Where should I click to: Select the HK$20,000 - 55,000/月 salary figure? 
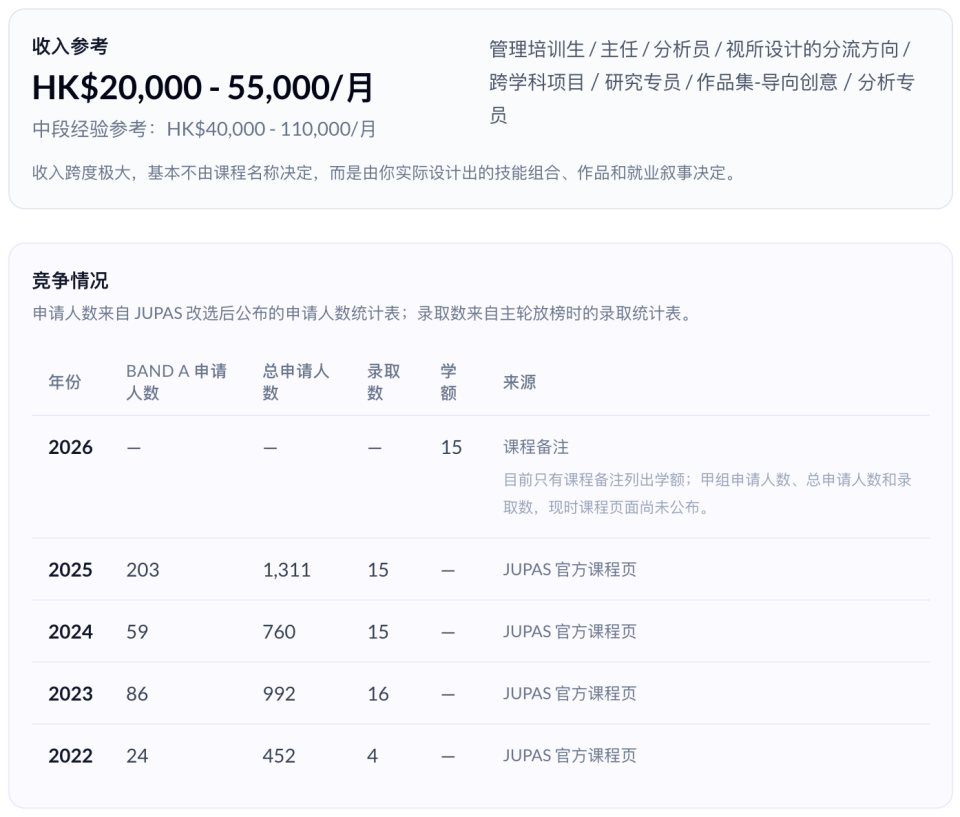click(203, 87)
